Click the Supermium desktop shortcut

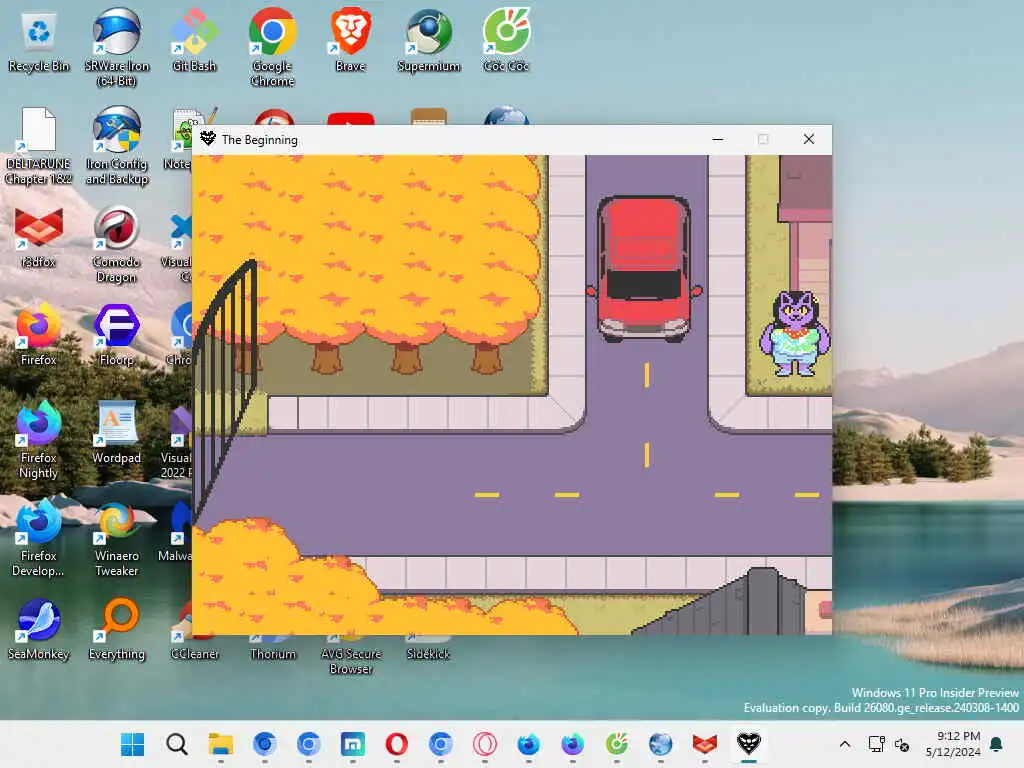point(429,40)
